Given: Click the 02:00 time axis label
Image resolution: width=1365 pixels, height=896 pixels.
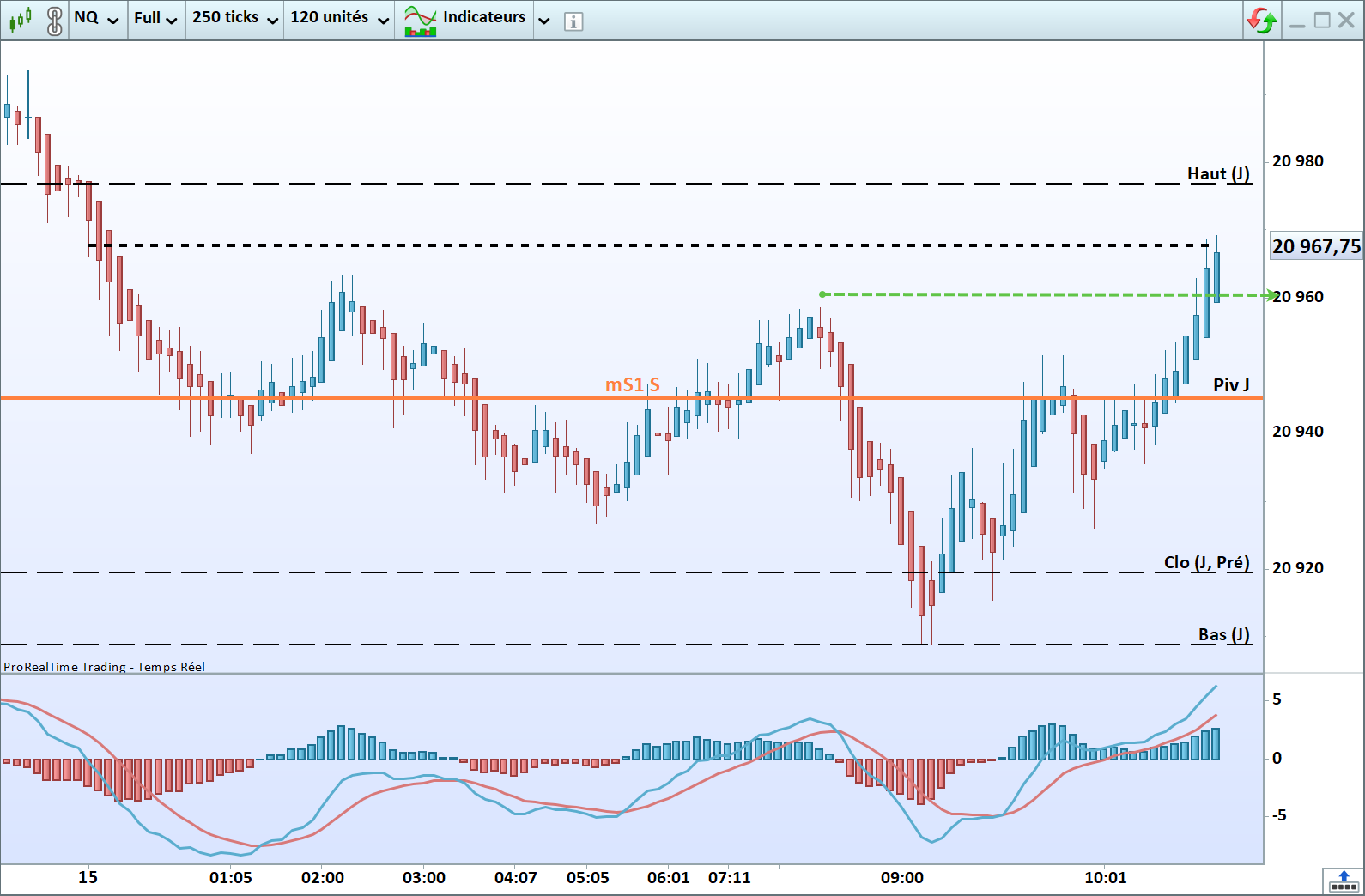Looking at the screenshot, I should (323, 878).
